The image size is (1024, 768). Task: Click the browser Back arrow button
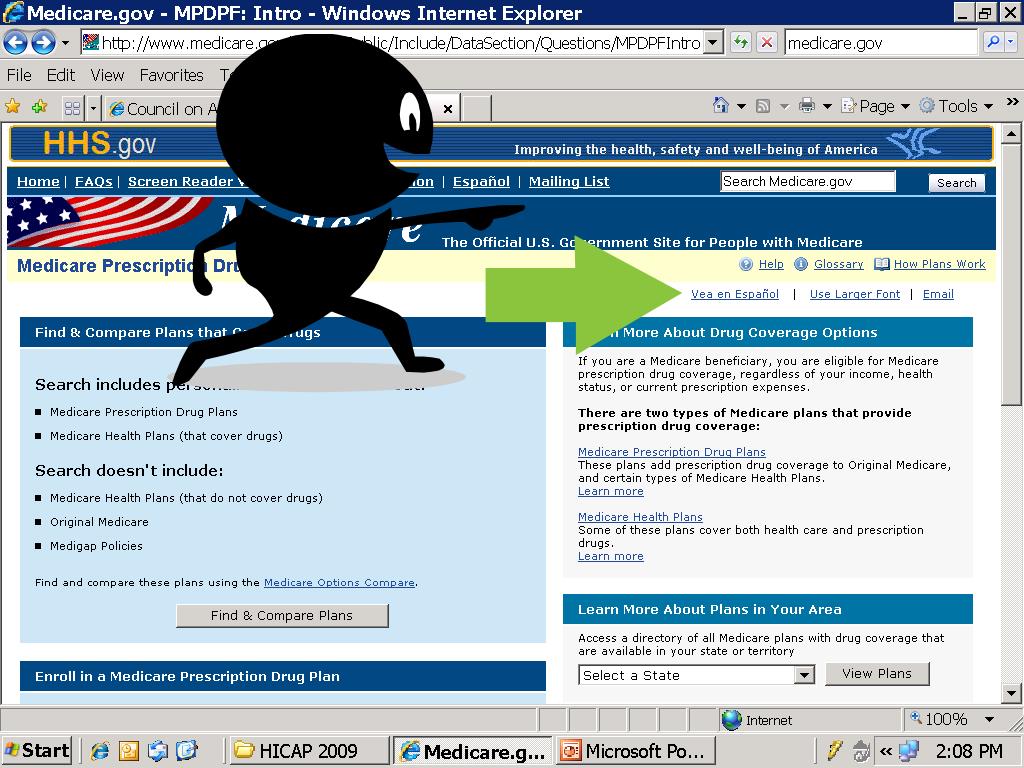point(16,43)
